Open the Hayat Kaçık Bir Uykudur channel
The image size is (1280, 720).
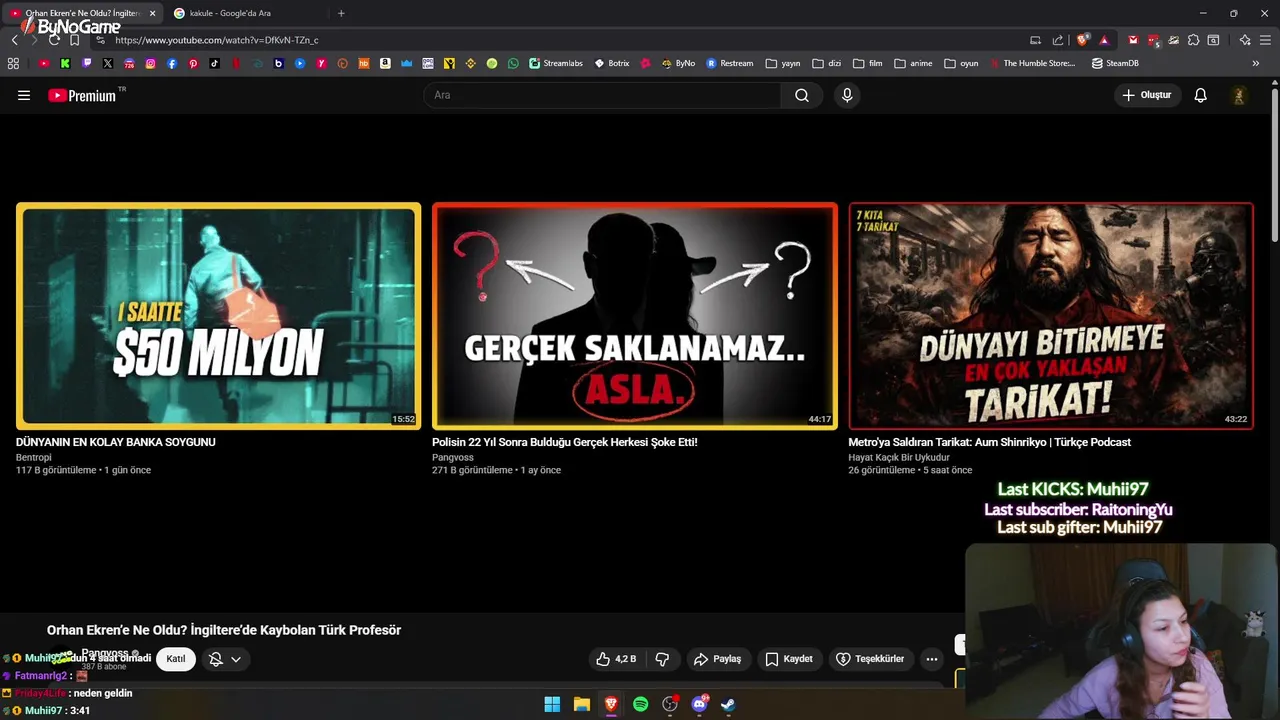point(899,458)
